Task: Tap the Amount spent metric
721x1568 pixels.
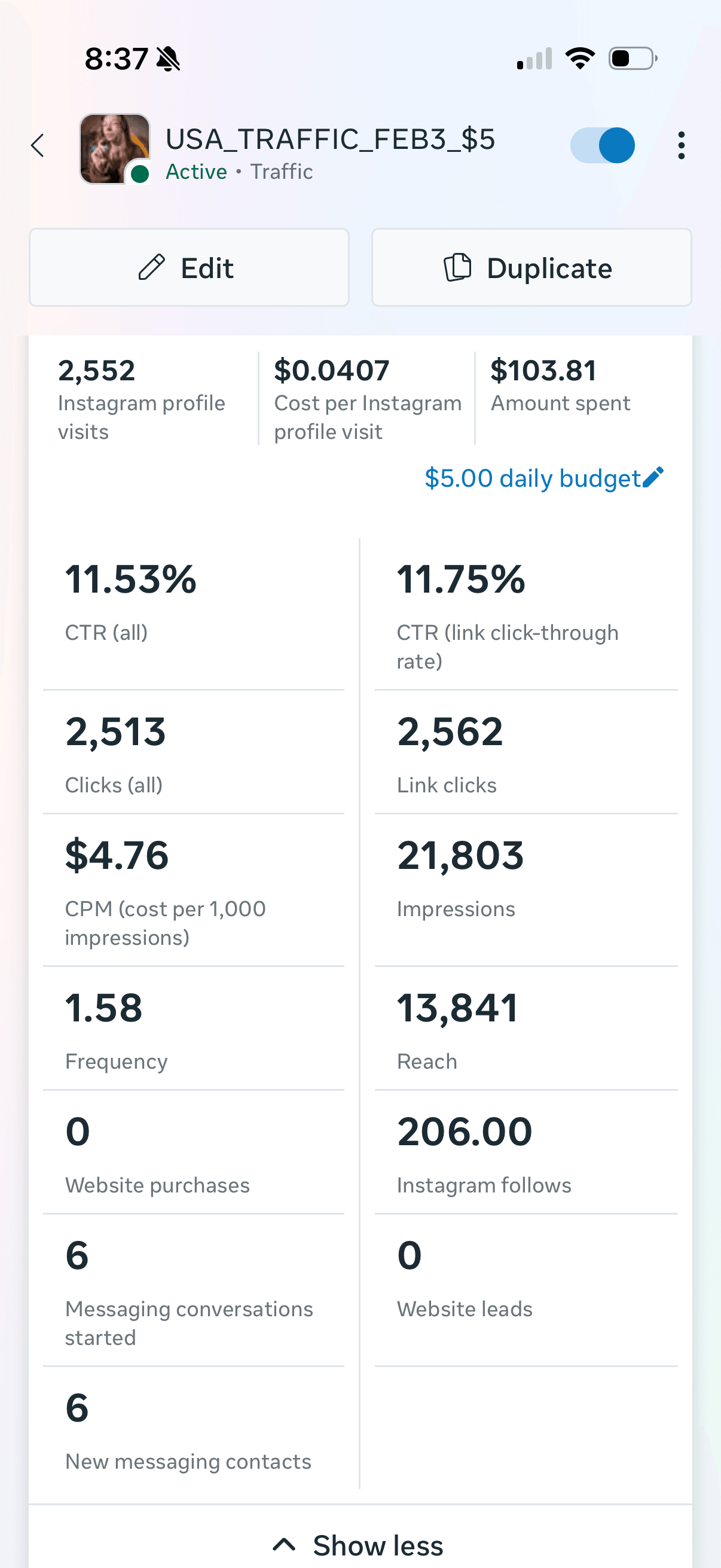Action: [560, 383]
